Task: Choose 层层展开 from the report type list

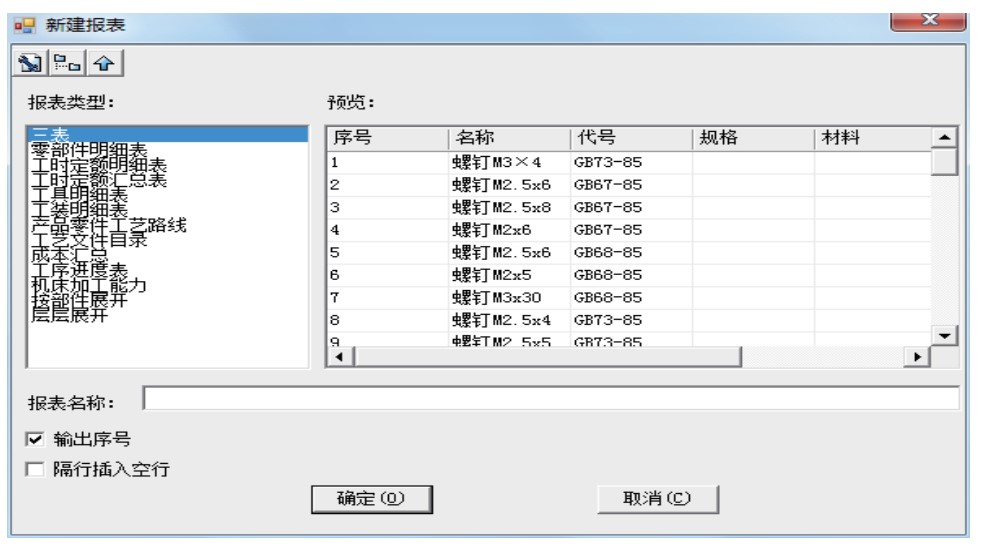Action: (69, 317)
